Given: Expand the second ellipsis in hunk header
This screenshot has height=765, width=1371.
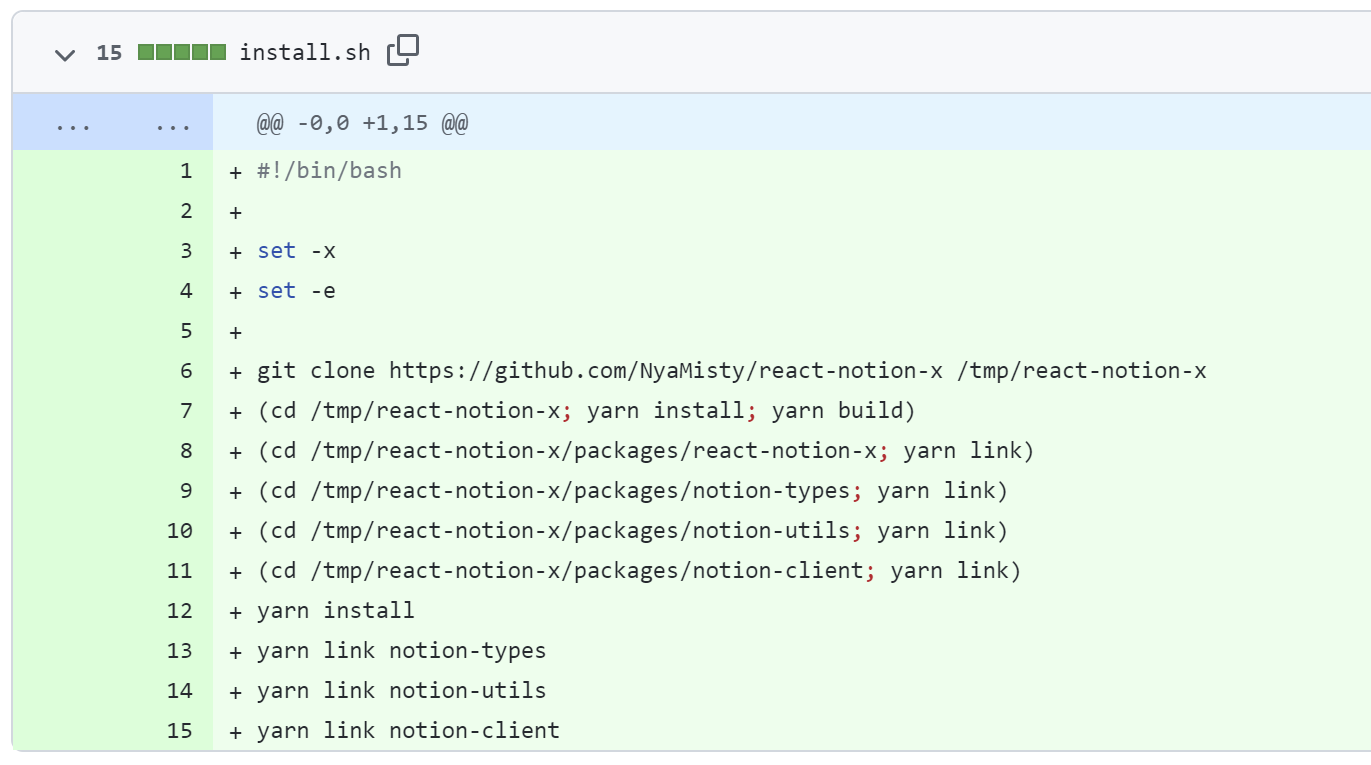Looking at the screenshot, I should [173, 125].
